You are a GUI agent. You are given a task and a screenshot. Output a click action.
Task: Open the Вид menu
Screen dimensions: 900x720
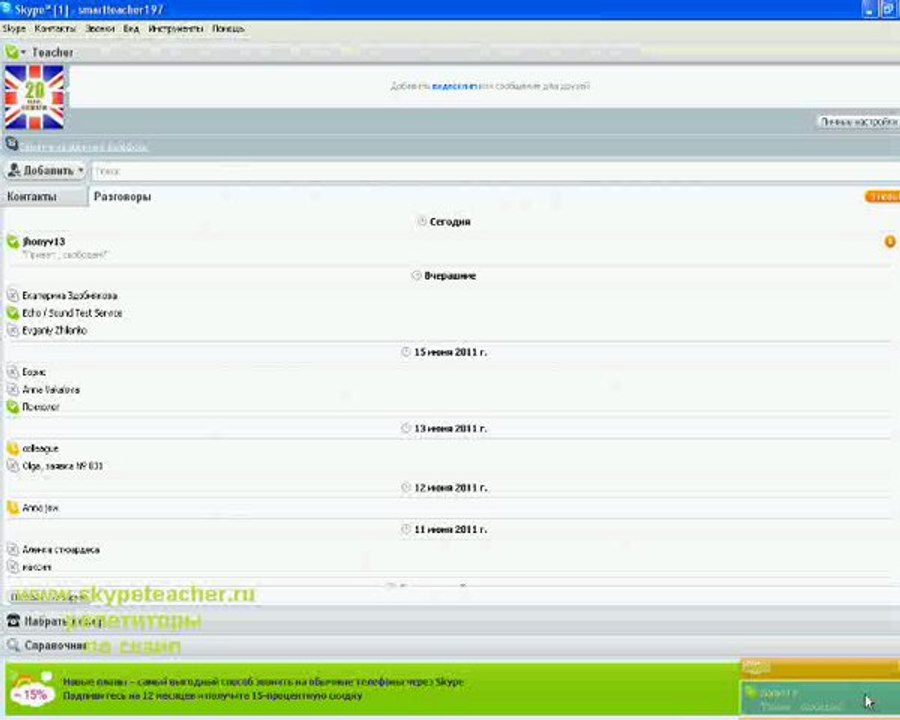click(x=131, y=28)
